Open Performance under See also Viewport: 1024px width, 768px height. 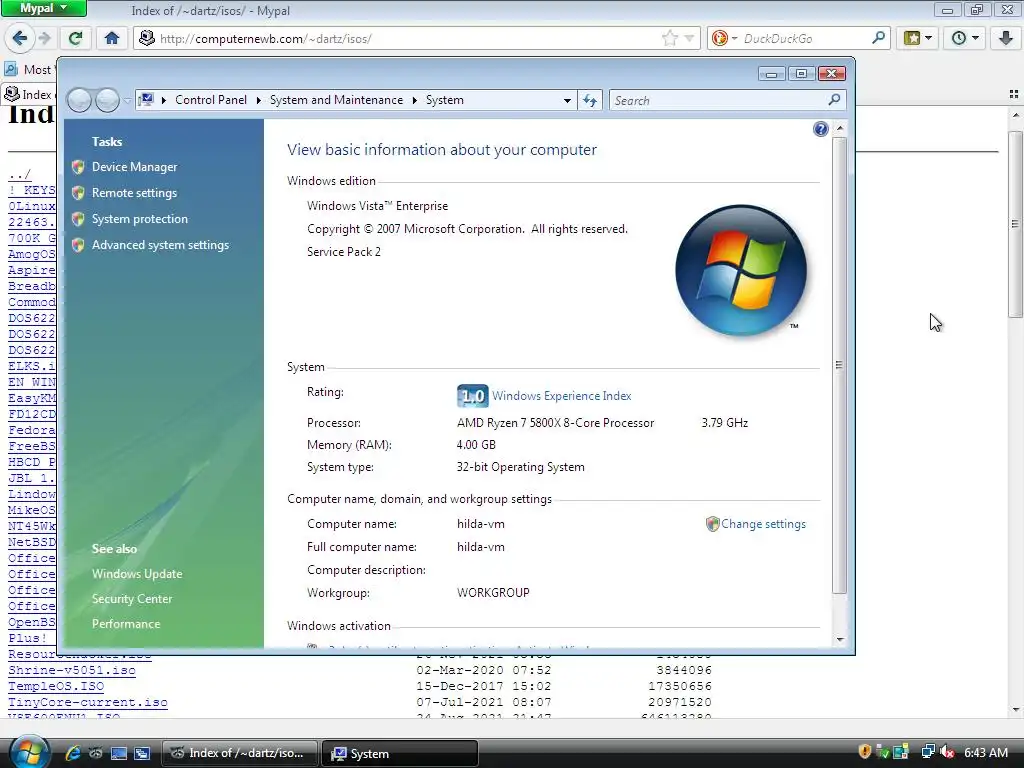[126, 624]
